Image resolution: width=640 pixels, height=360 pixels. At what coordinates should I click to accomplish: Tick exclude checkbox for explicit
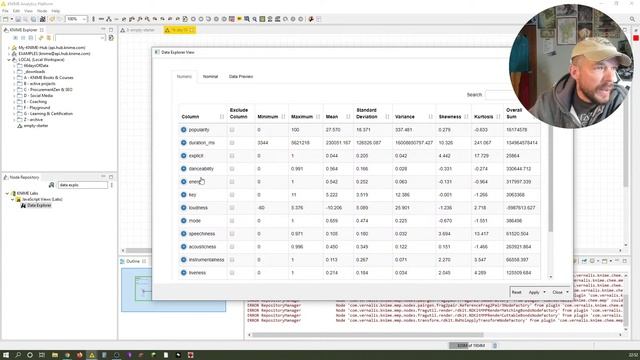pyautogui.click(x=232, y=156)
